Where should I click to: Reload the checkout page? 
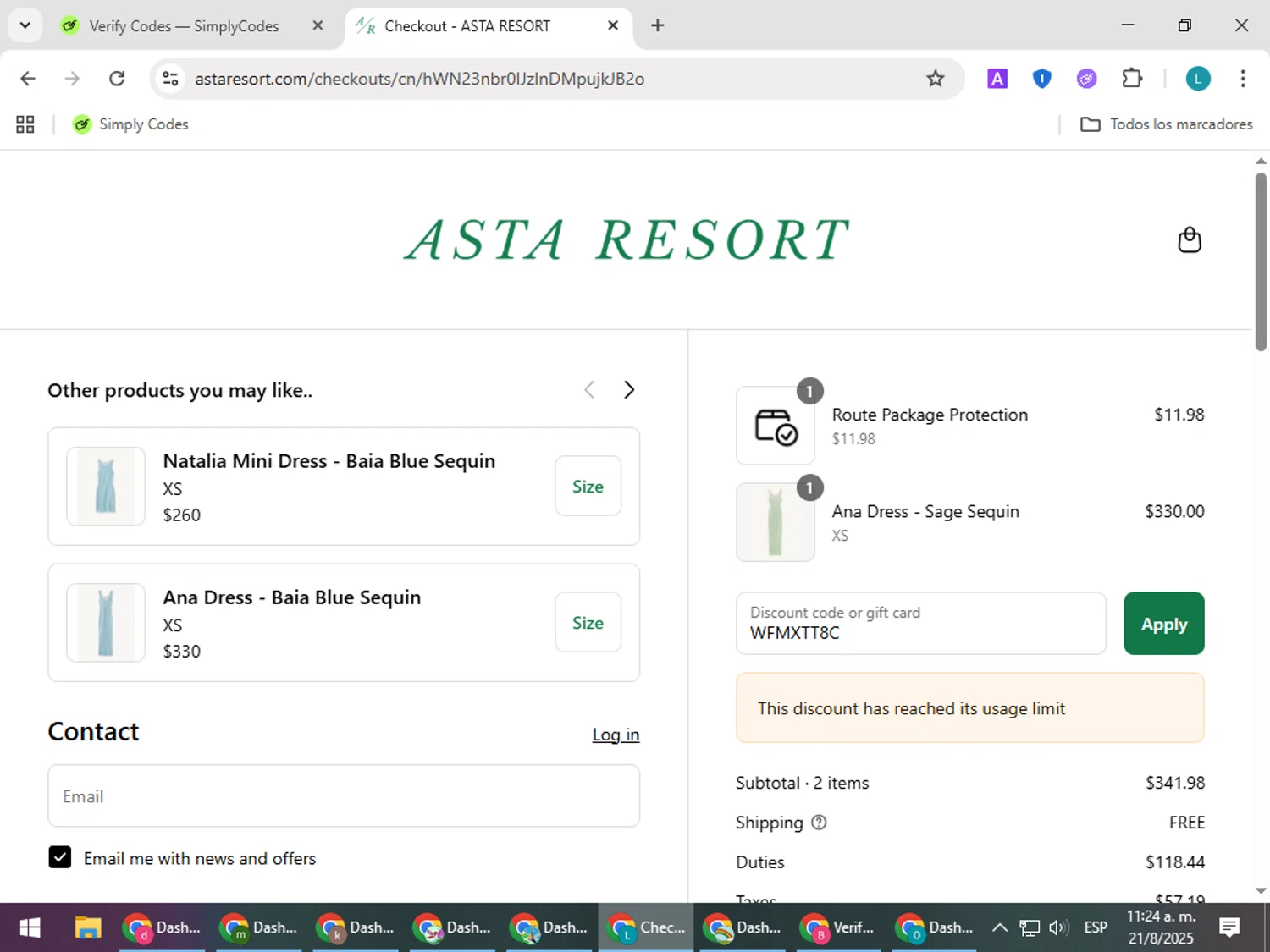pos(118,79)
